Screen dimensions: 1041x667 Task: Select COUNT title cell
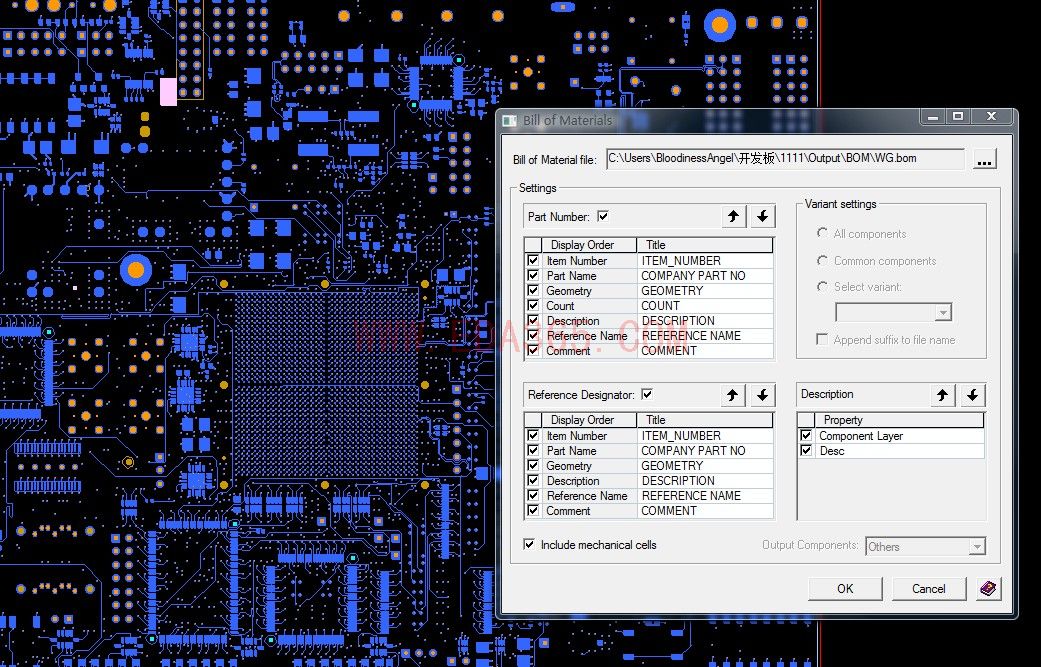coord(706,306)
